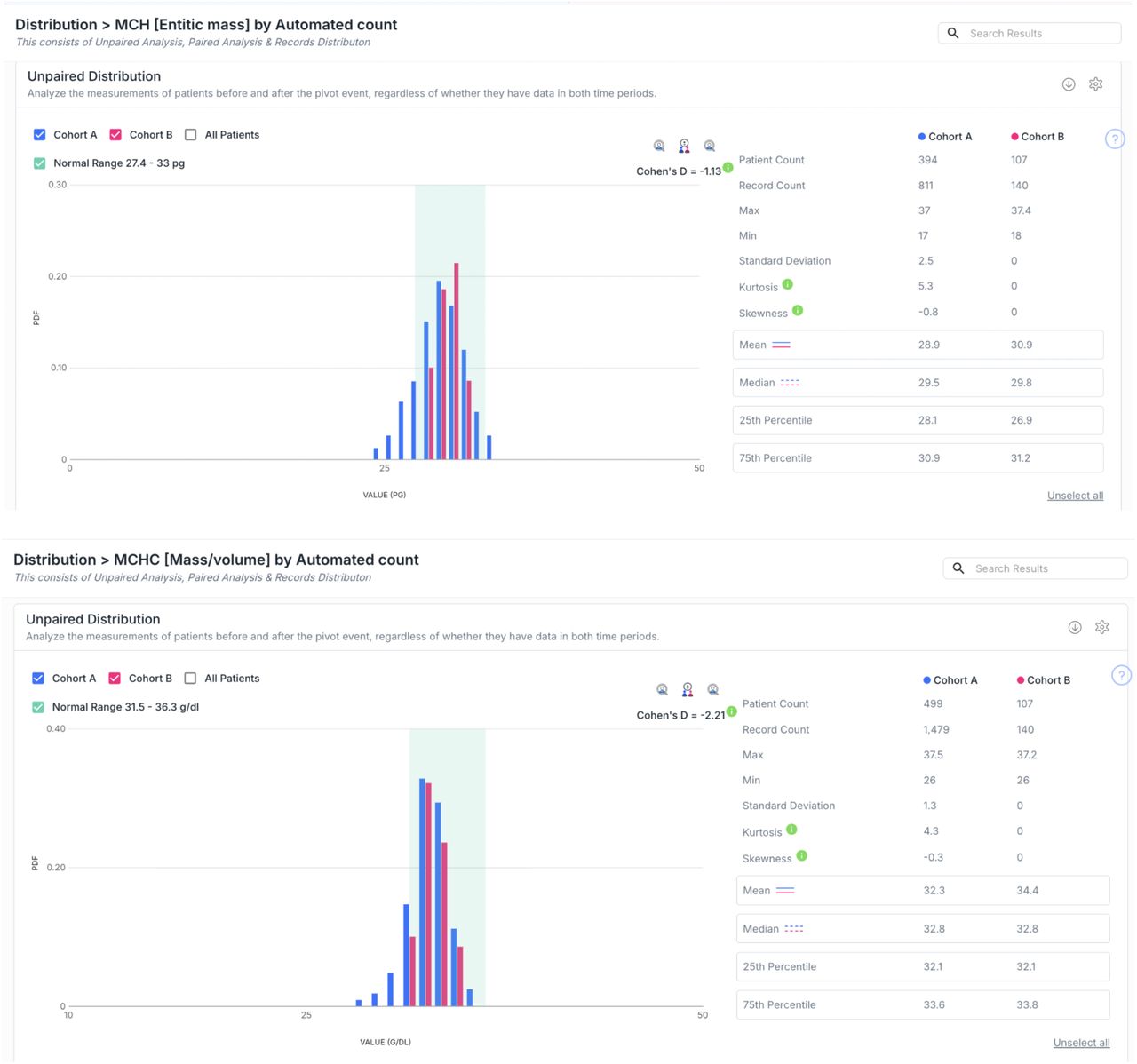The image size is (1137, 1064).
Task: Click the first patient magnifier icon above the MCHC chart
Action: point(662,690)
